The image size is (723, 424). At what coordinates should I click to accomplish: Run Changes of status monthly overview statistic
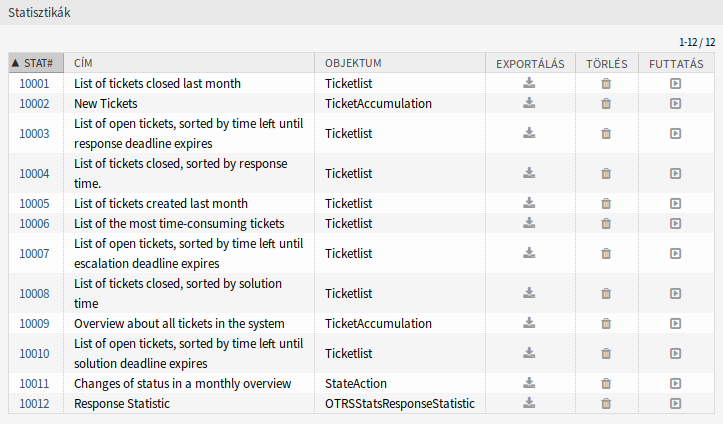pos(675,383)
